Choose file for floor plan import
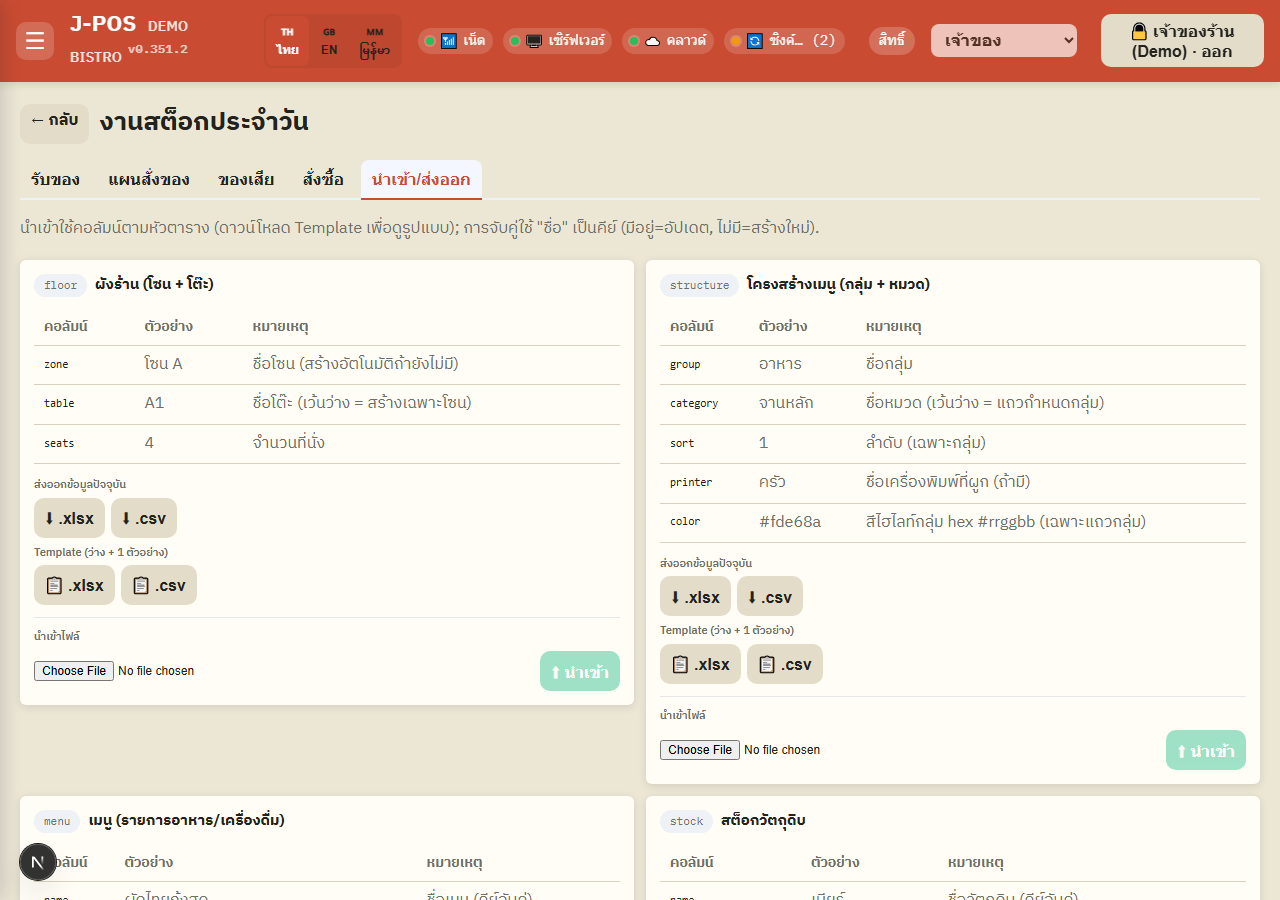The width and height of the screenshot is (1280, 900). click(x=74, y=671)
